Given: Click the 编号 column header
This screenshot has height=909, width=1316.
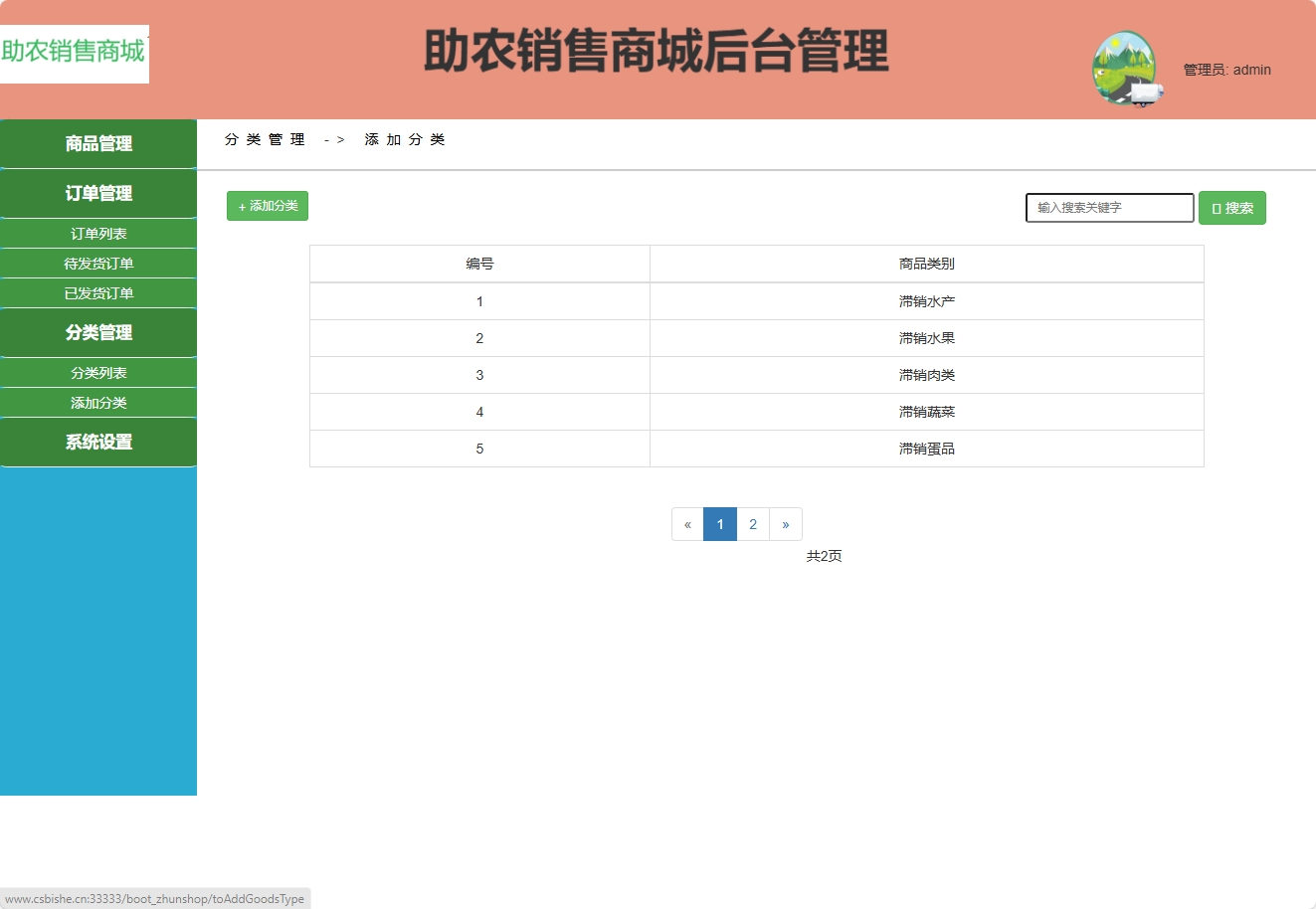Looking at the screenshot, I should (x=479, y=264).
